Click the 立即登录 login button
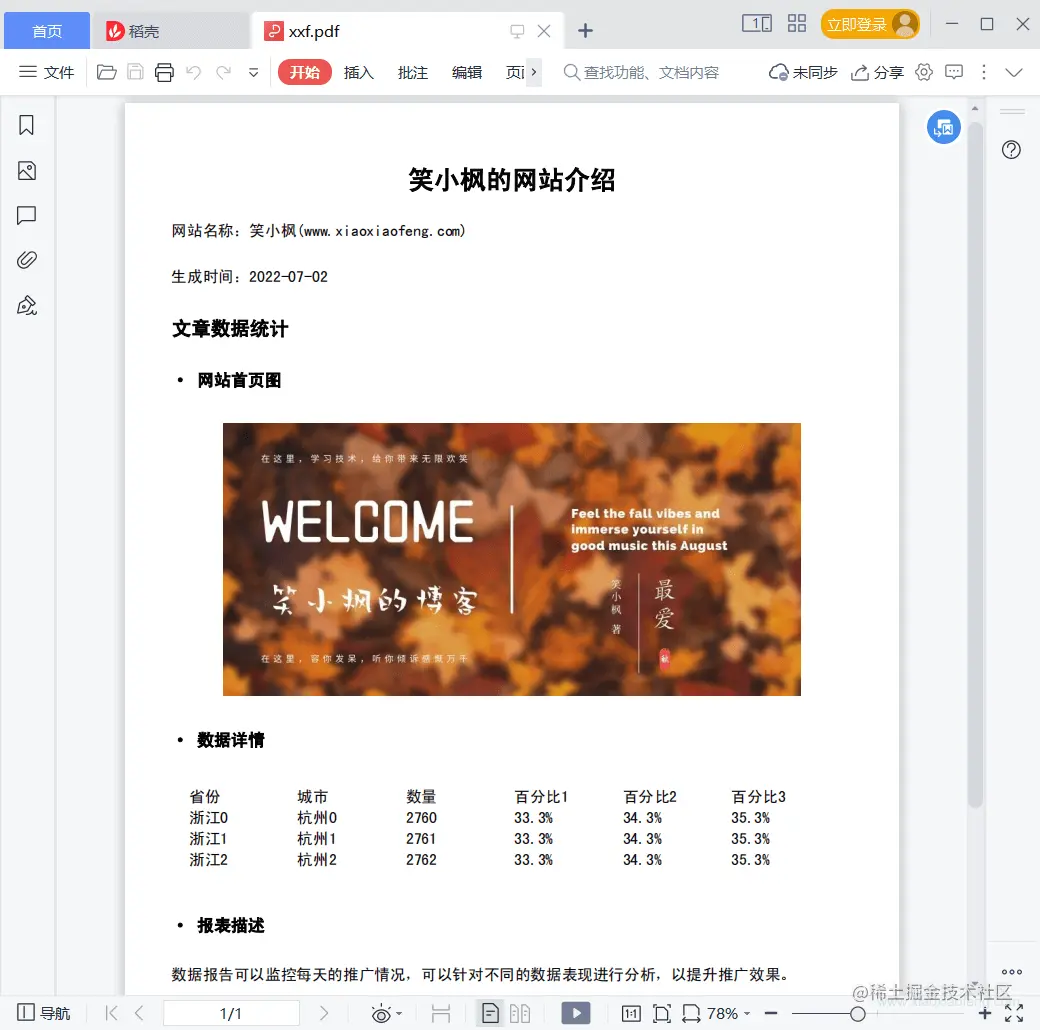The width and height of the screenshot is (1040, 1030). pos(870,25)
